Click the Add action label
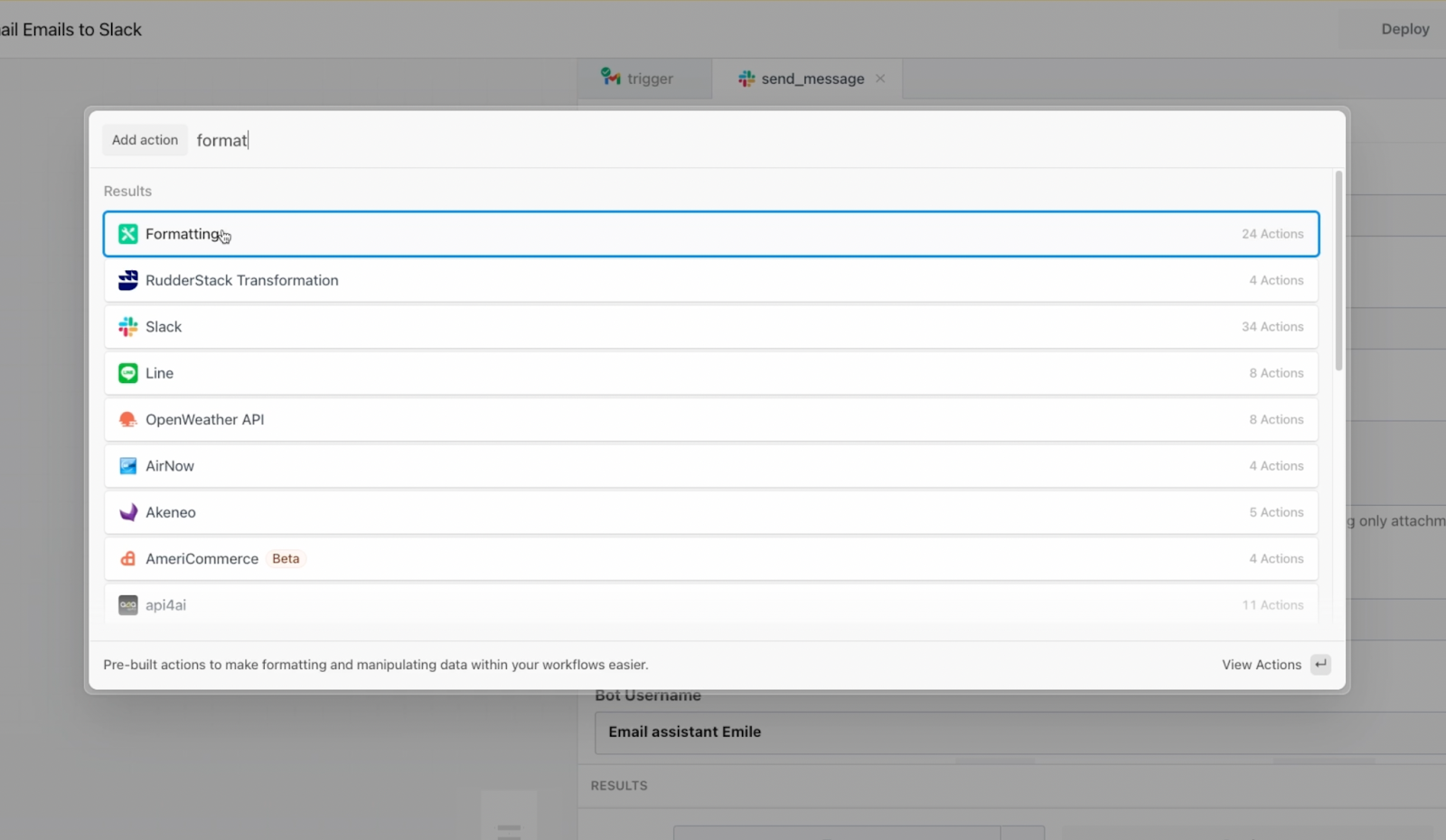The width and height of the screenshot is (1446, 840). pyautogui.click(x=145, y=140)
